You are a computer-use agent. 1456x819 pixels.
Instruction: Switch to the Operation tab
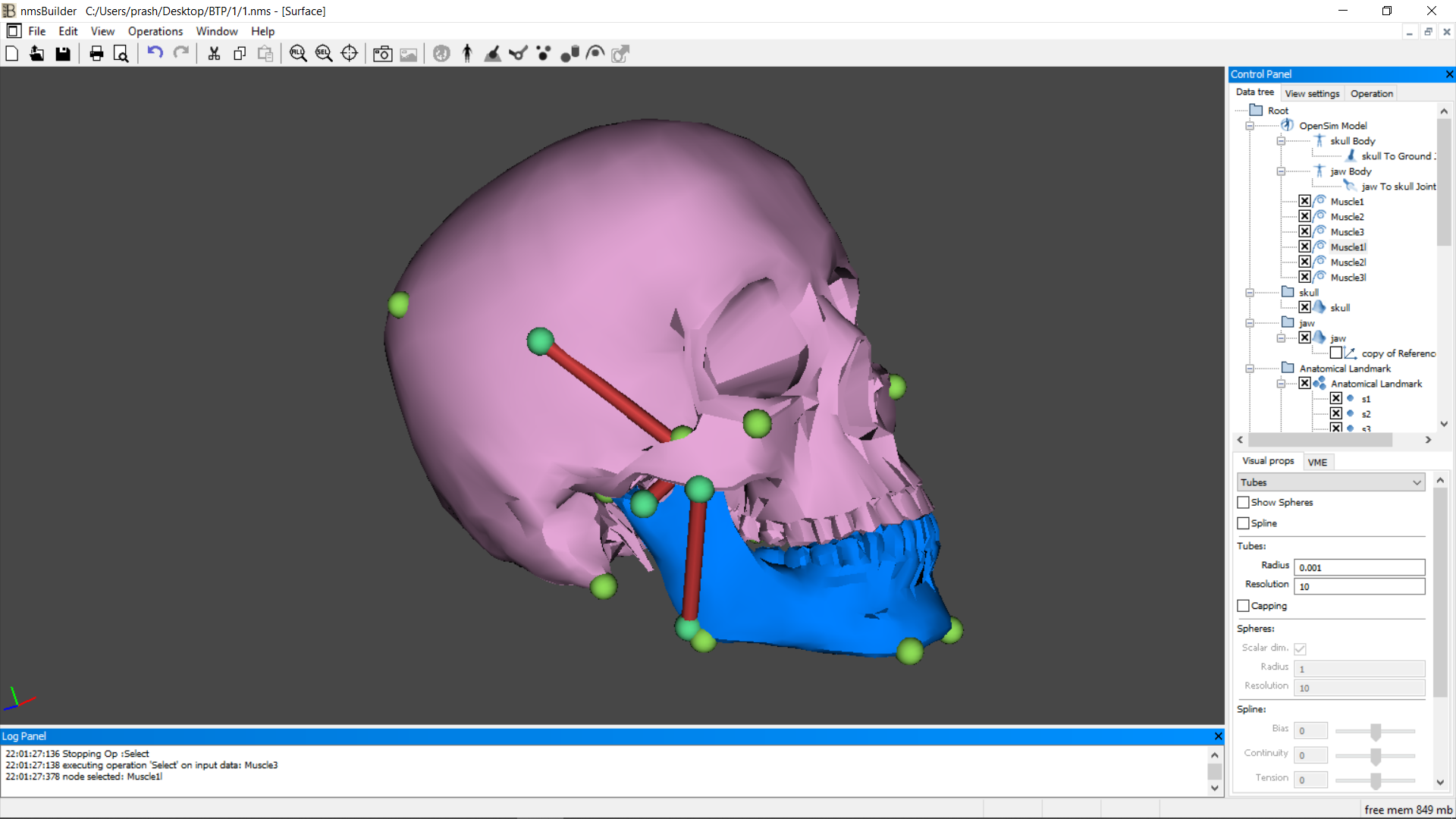coord(1371,93)
